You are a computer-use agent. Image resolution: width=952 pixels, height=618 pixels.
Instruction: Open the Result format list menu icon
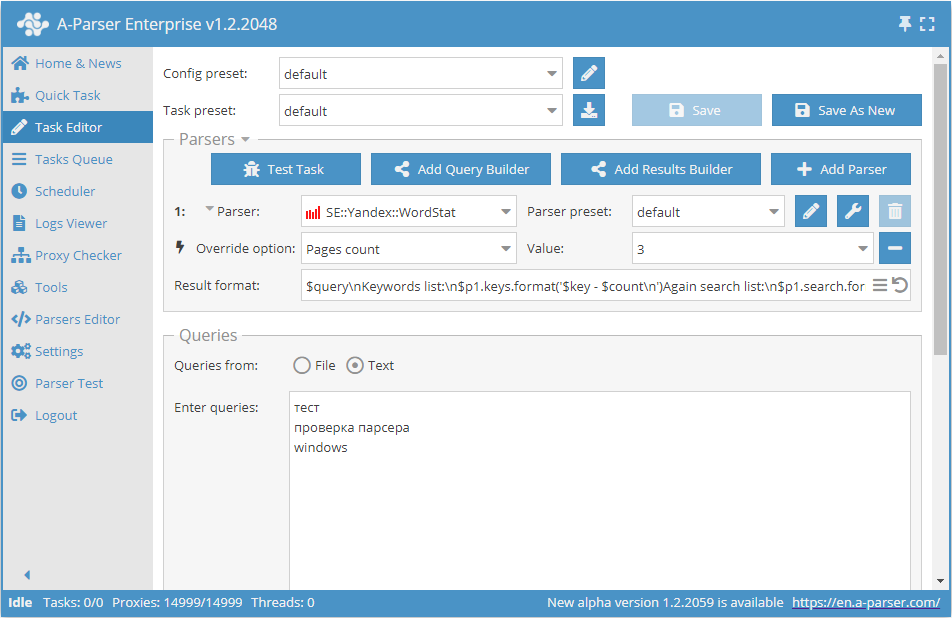880,286
